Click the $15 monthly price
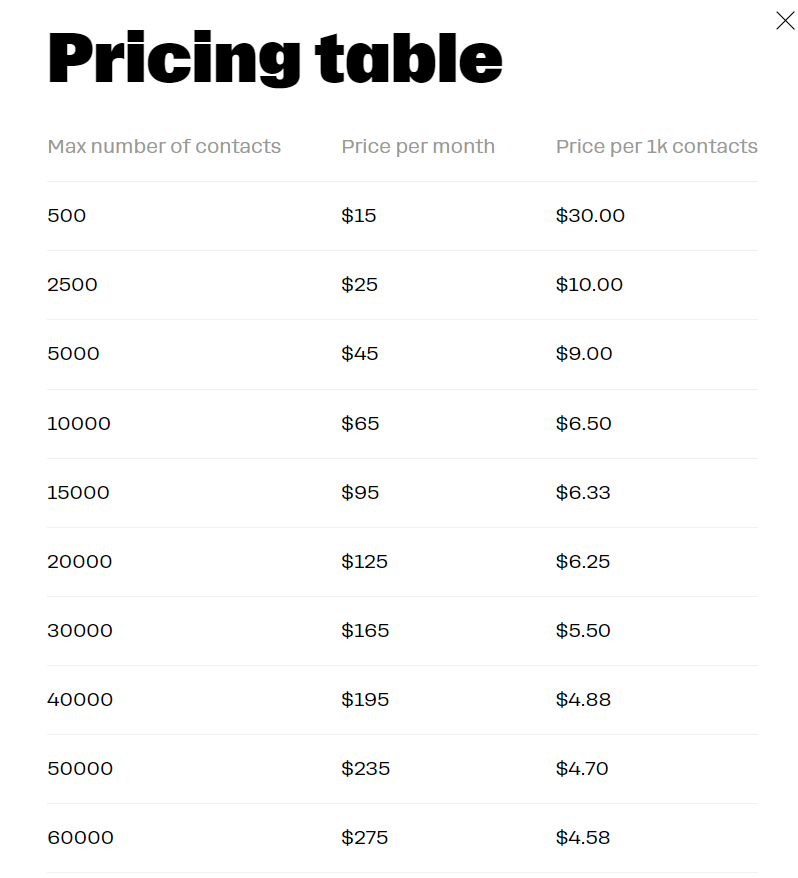The height and width of the screenshot is (878, 798). coord(359,216)
